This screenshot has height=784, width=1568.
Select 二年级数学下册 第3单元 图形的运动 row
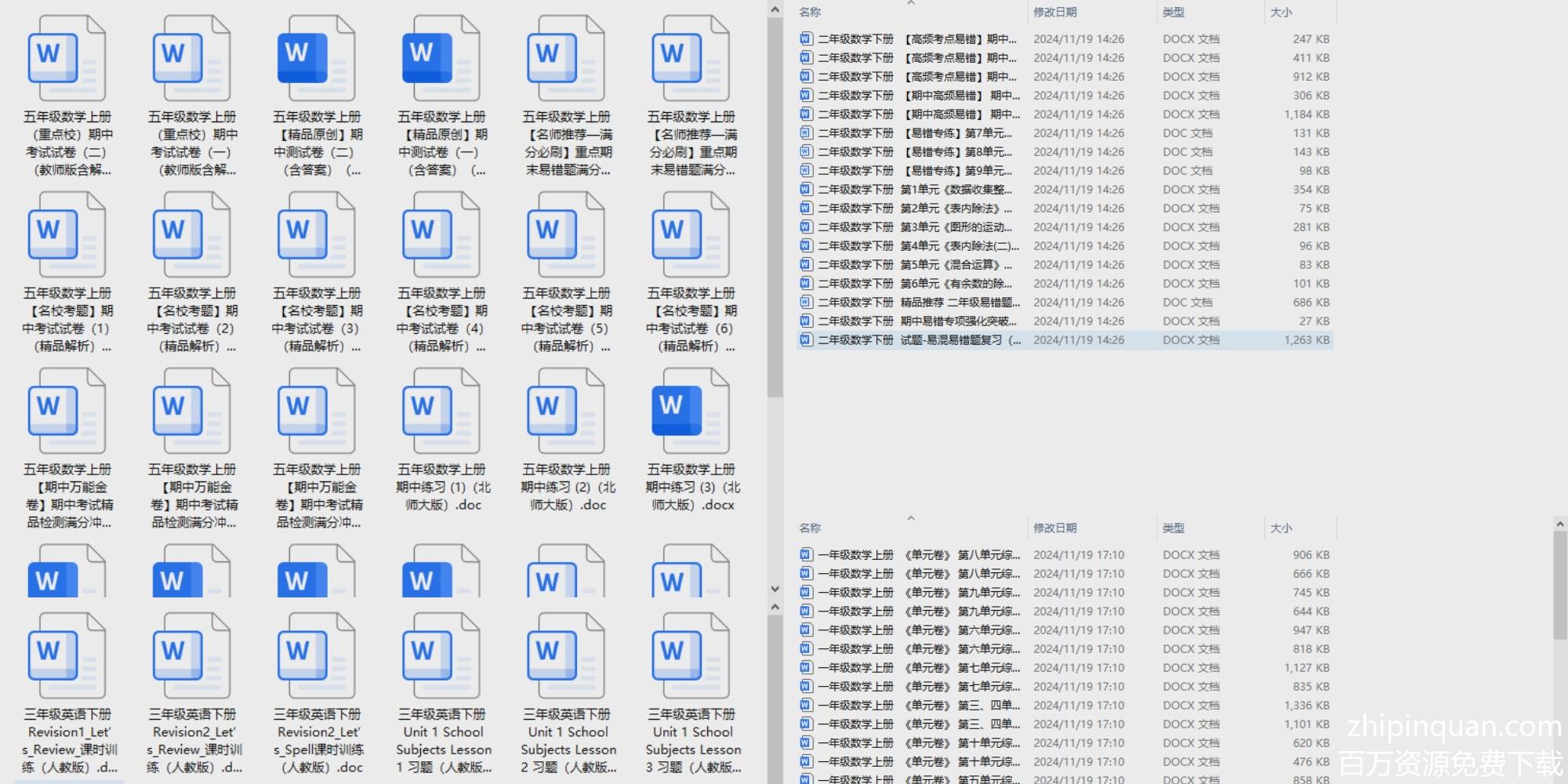click(x=916, y=227)
